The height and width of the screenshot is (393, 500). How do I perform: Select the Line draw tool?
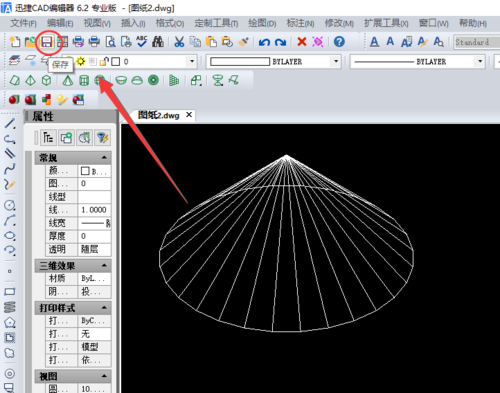10,123
